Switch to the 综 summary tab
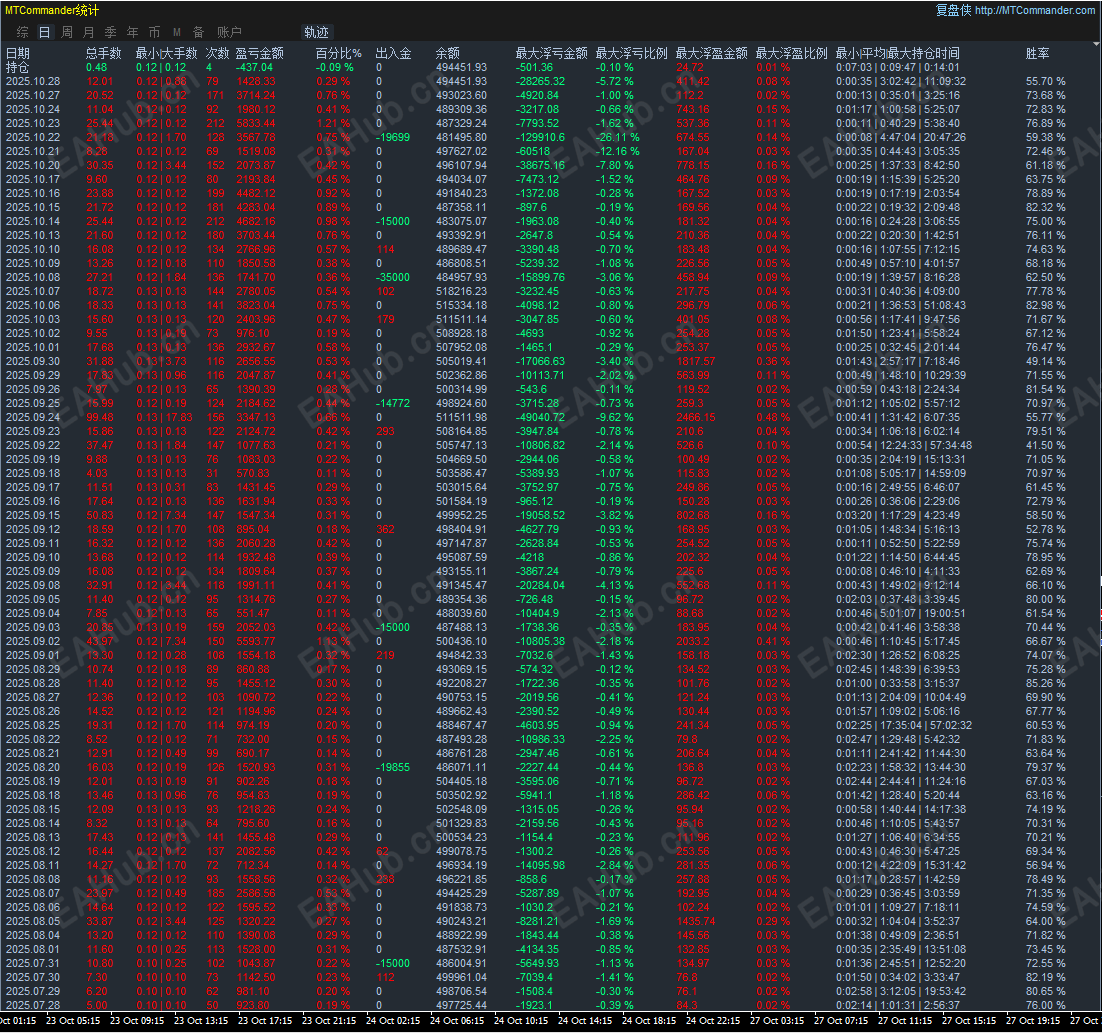The image size is (1102, 1034). click(x=22, y=32)
